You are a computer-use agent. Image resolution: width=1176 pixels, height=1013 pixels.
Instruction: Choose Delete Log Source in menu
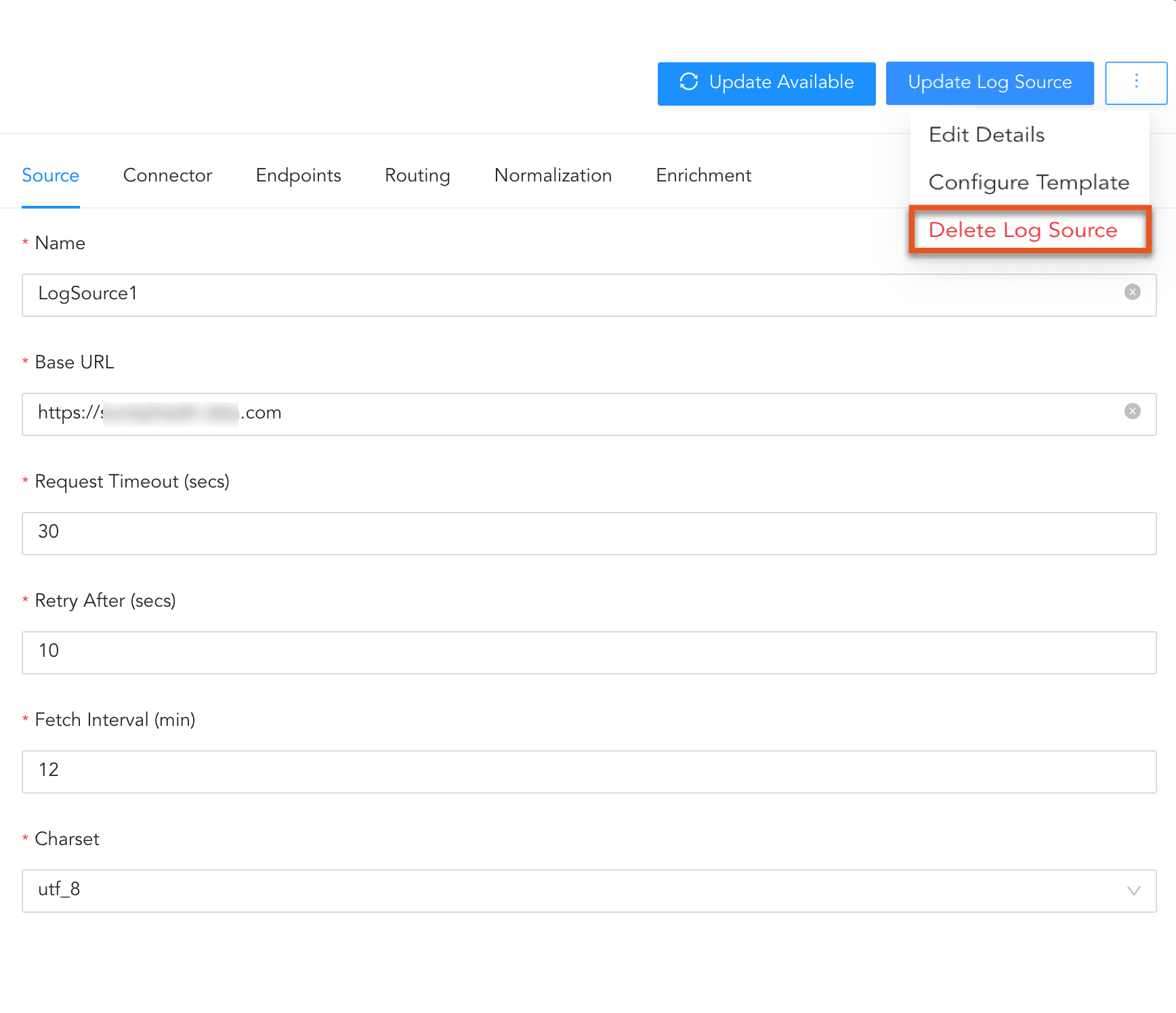click(1022, 230)
